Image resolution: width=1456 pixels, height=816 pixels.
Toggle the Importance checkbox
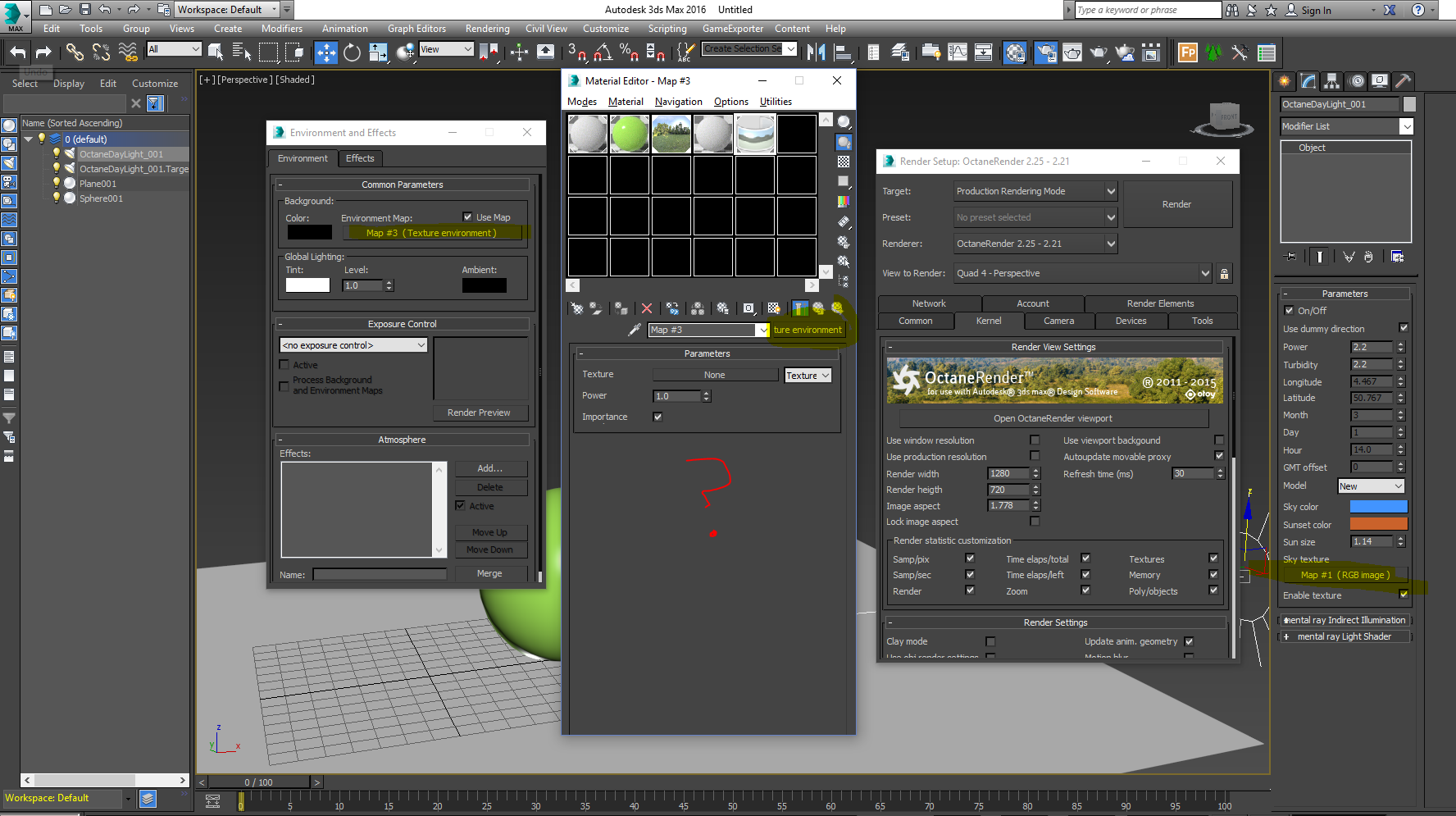click(x=657, y=417)
